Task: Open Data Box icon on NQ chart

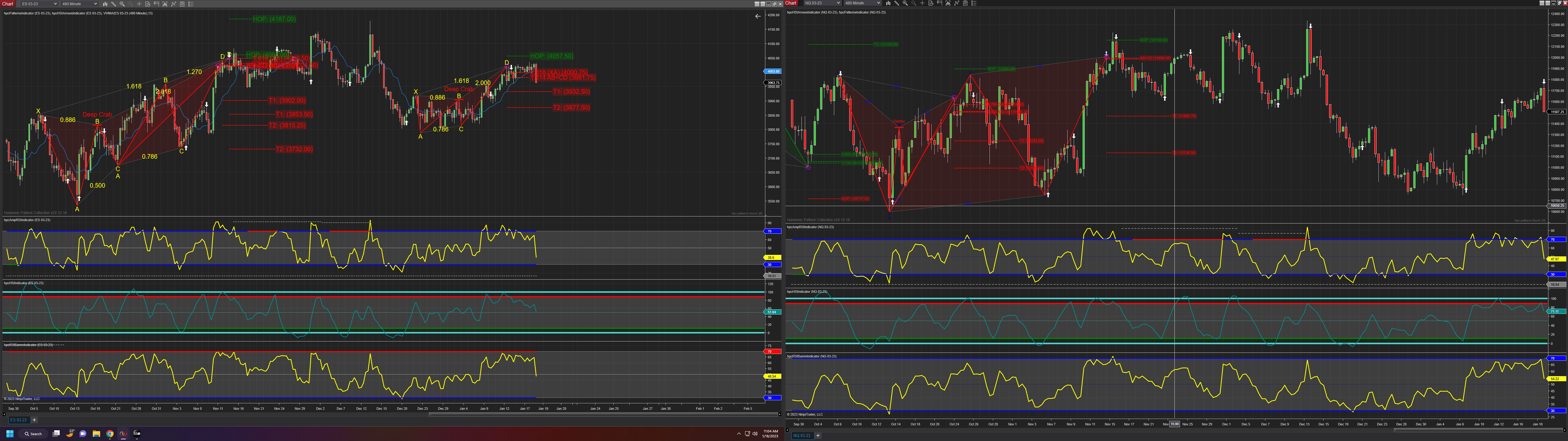Action: coord(931,3)
